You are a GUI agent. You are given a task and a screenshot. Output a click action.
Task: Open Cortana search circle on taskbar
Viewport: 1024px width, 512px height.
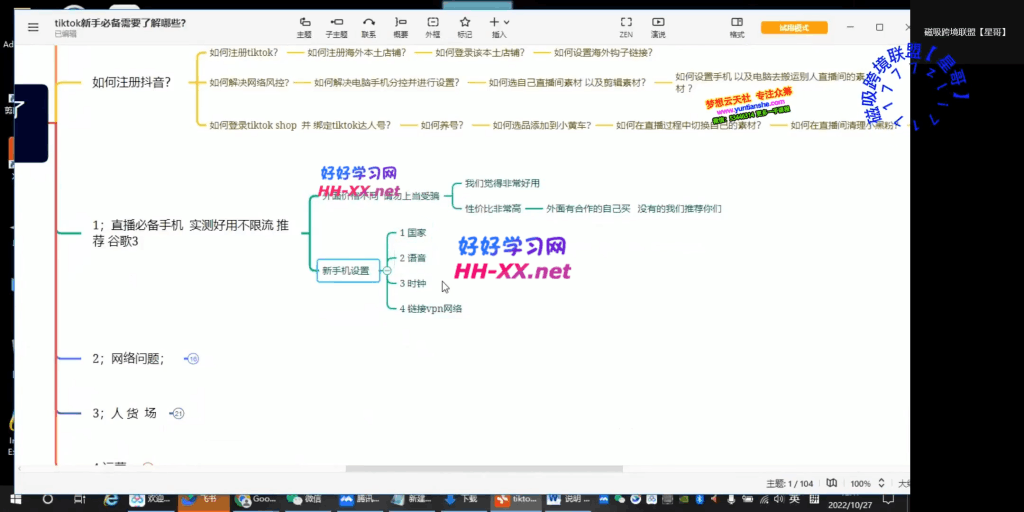pos(47,499)
